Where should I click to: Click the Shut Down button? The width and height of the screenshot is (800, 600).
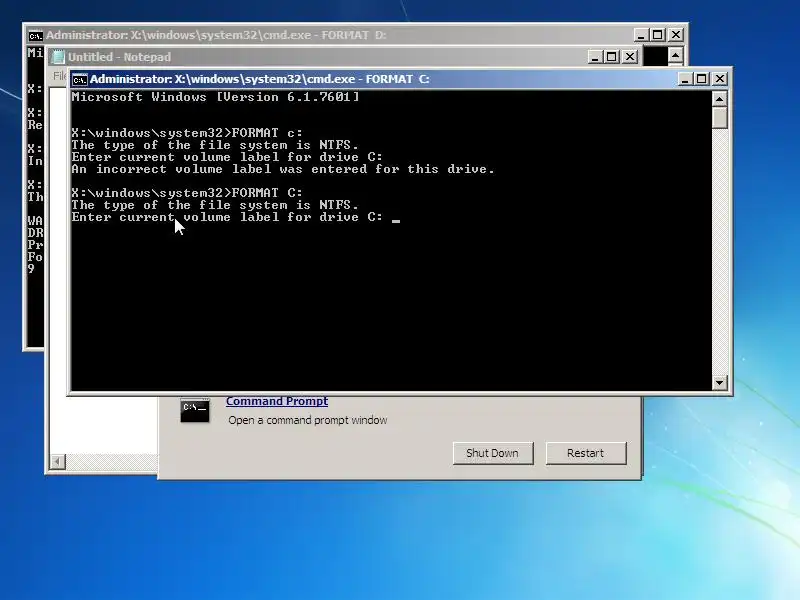(x=493, y=453)
